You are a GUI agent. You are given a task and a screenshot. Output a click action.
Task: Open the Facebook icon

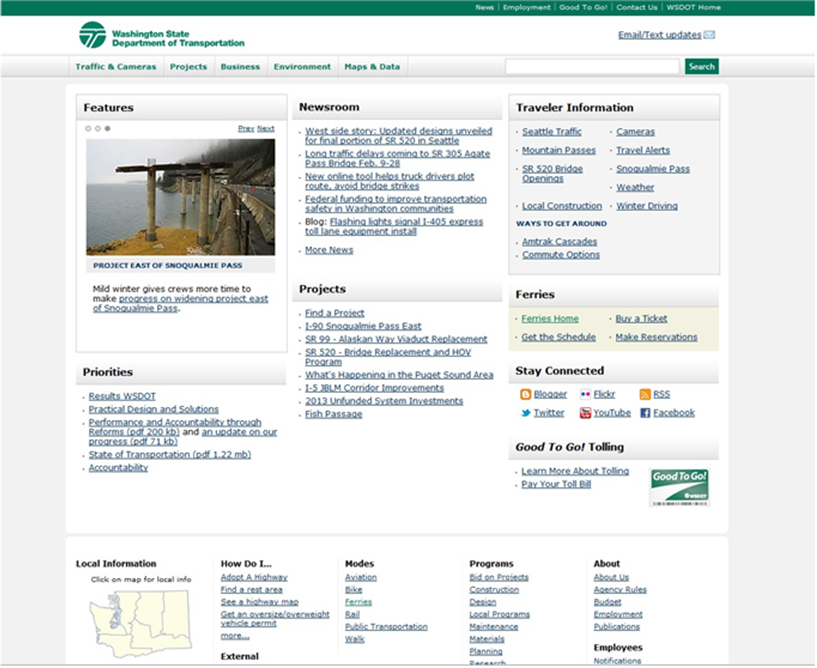click(x=645, y=413)
